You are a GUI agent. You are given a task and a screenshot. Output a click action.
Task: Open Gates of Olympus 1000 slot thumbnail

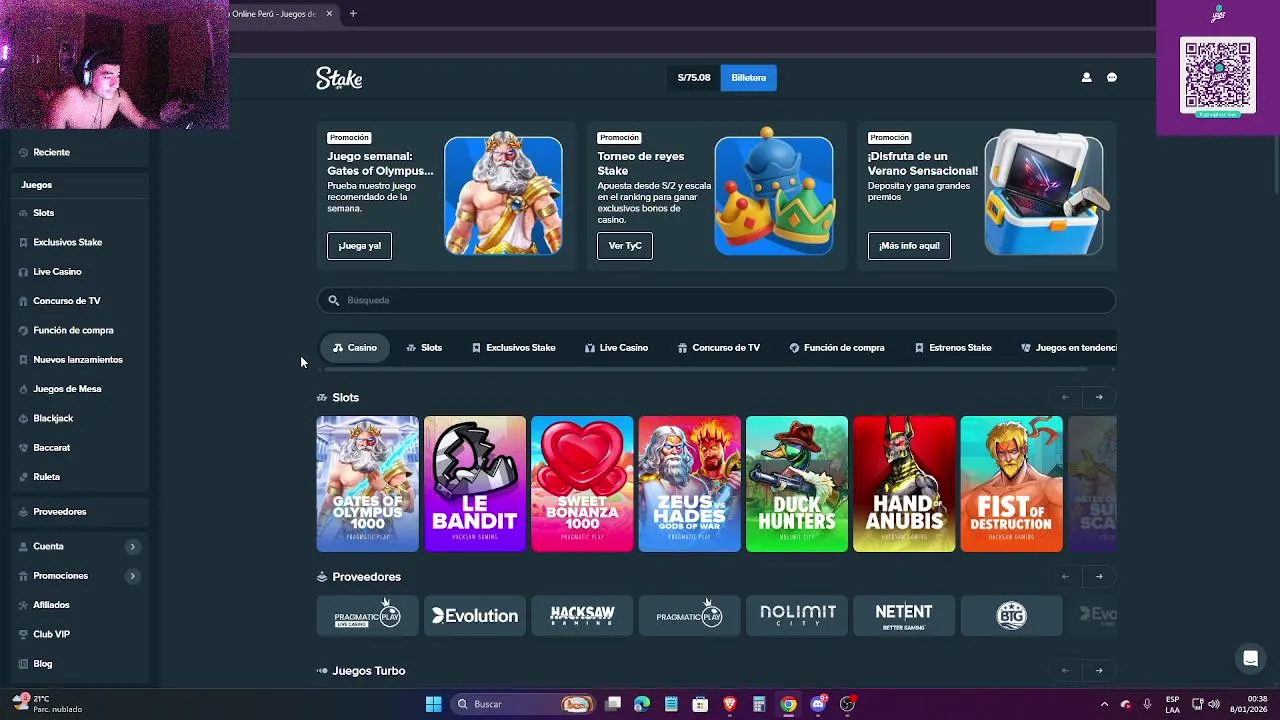368,484
